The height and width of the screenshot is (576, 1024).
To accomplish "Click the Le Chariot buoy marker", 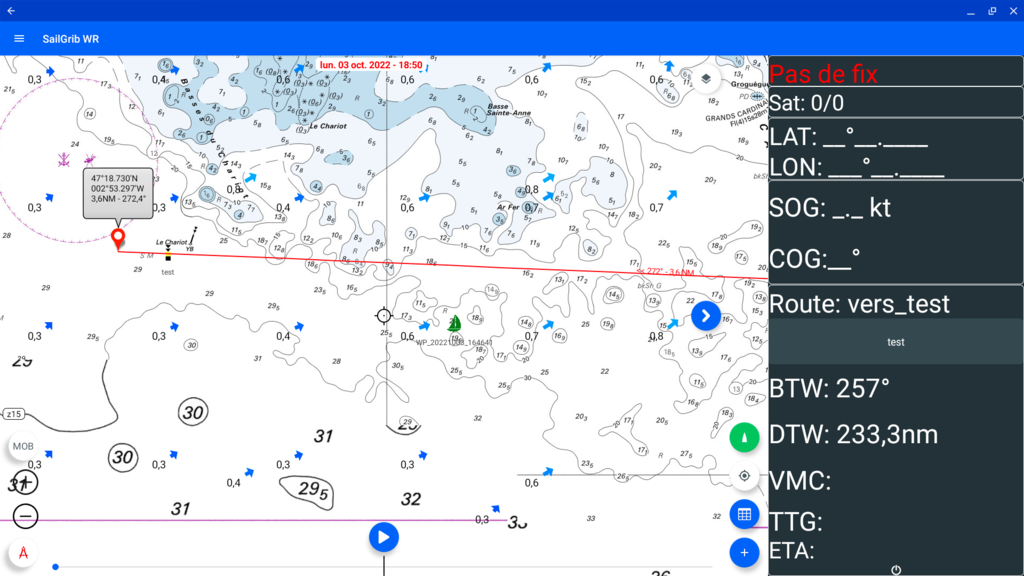I will coord(168,253).
